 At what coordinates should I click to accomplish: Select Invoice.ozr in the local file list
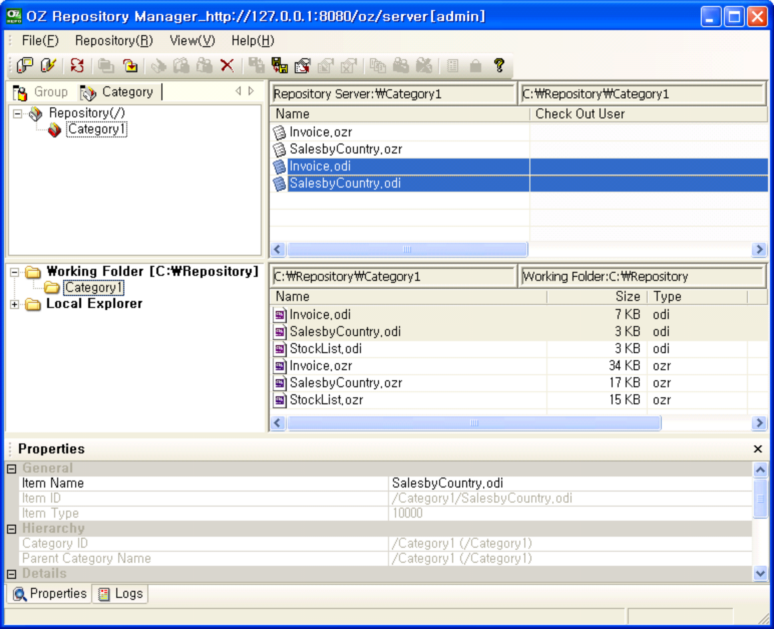coord(321,366)
